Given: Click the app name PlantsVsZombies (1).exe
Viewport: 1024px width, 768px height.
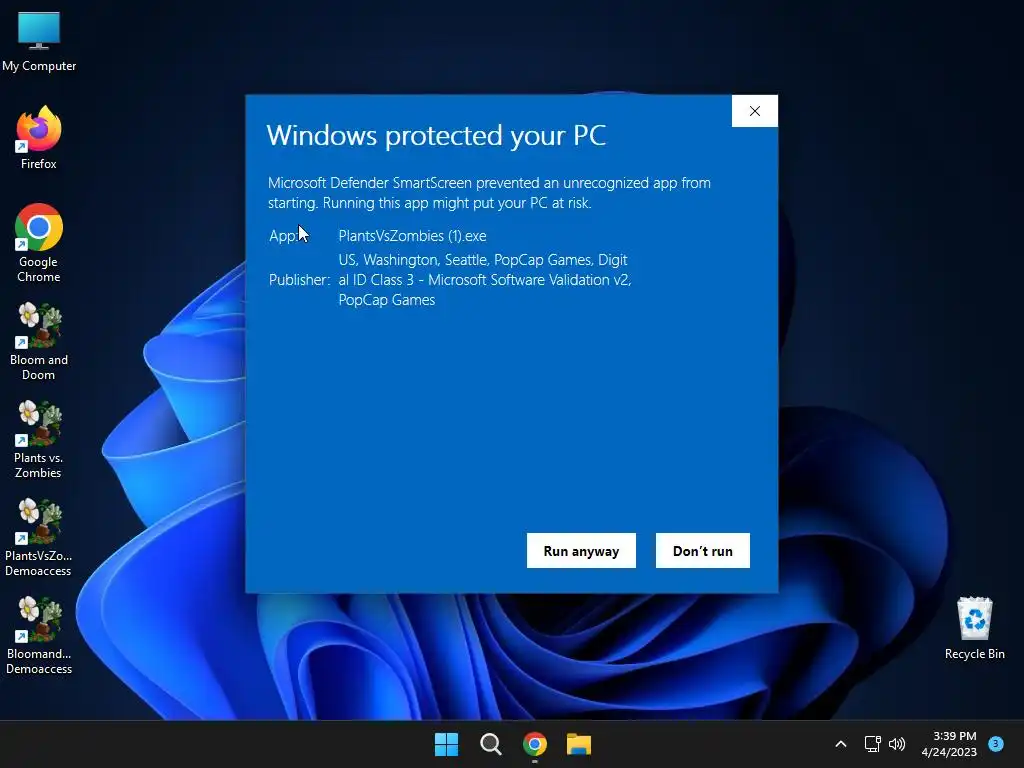Looking at the screenshot, I should click(412, 236).
